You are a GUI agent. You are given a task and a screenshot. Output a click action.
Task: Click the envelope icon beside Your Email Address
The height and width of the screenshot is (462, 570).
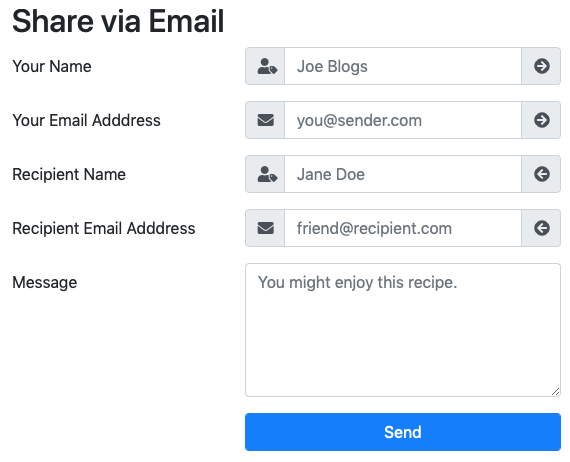[x=265, y=120]
